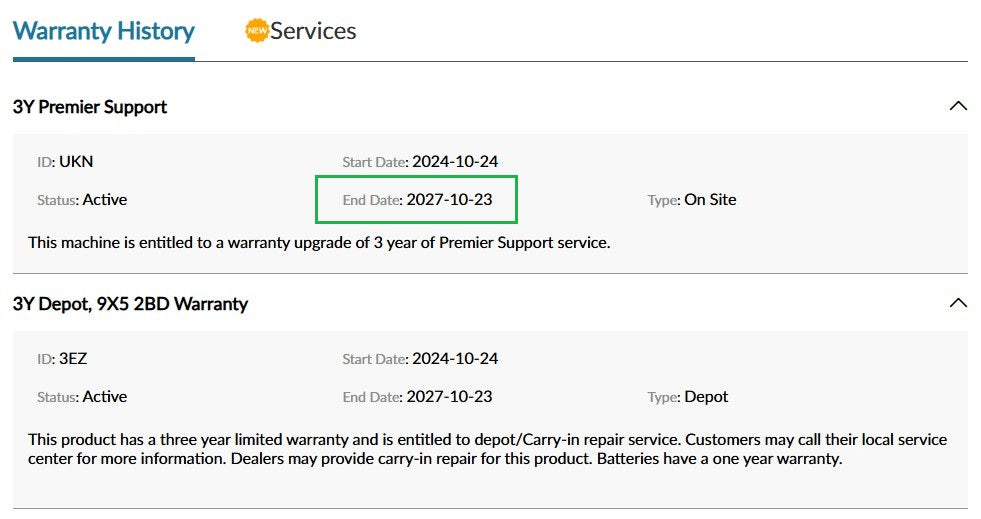Click the orange NEW badge icon
Image resolution: width=981 pixels, height=519 pixels.
pyautogui.click(x=257, y=31)
